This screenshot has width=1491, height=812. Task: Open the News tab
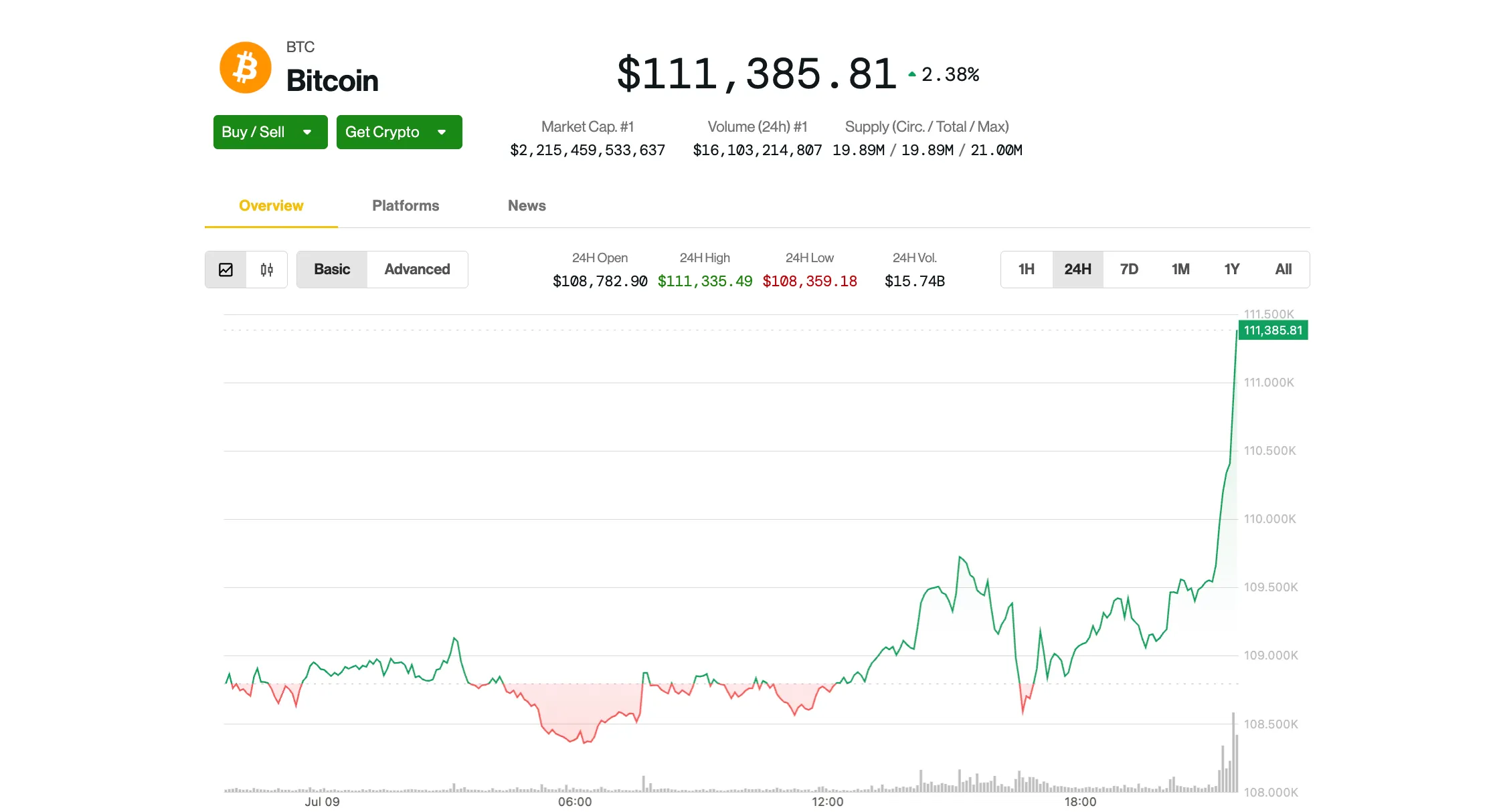[527, 205]
